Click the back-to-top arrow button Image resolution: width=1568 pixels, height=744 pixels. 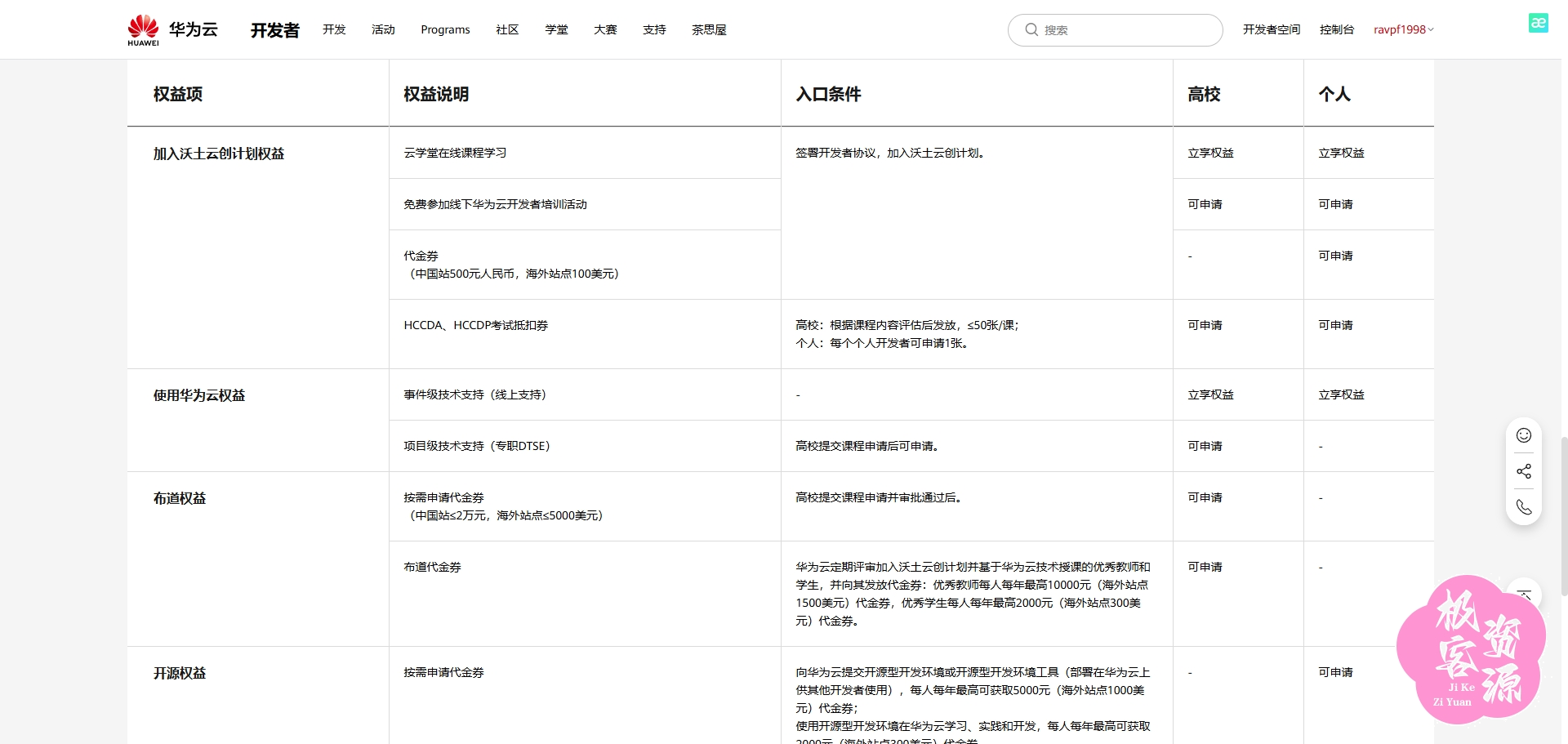tap(1524, 594)
